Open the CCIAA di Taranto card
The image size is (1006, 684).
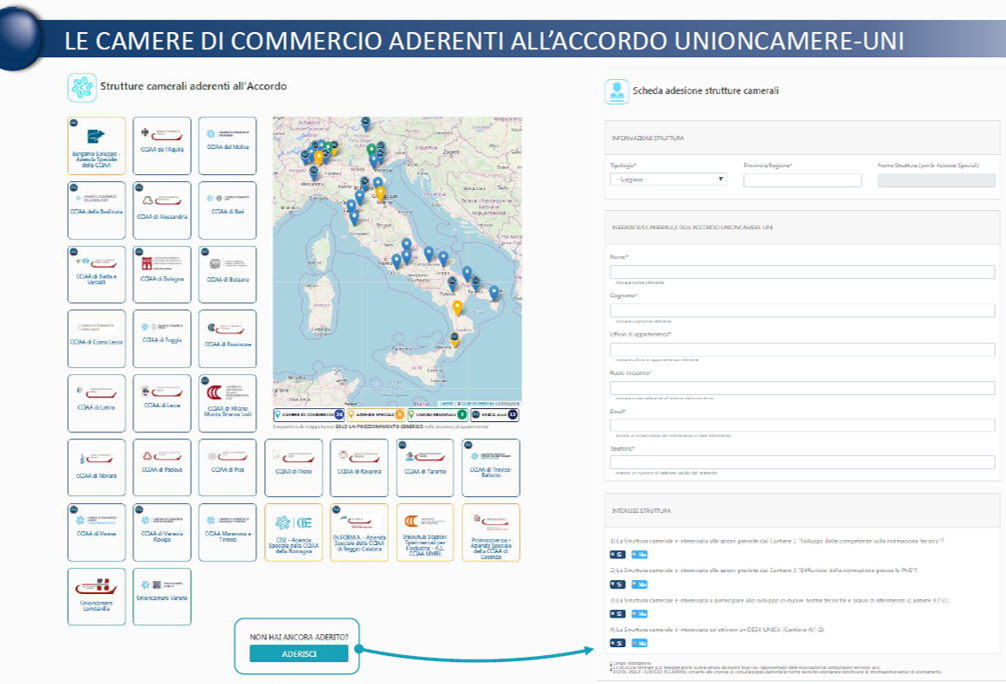[425, 468]
